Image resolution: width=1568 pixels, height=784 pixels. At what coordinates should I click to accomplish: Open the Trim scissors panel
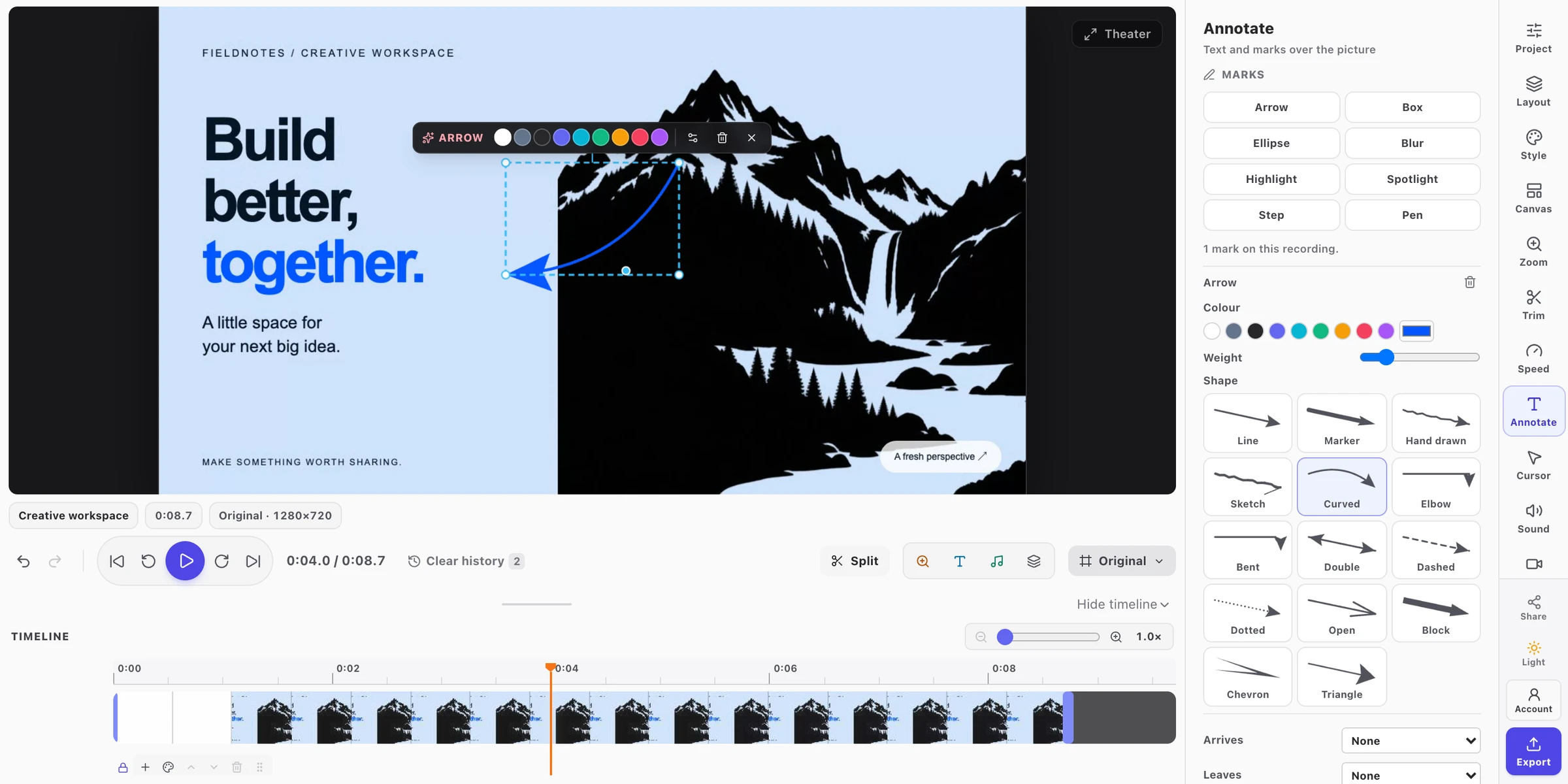(1533, 305)
